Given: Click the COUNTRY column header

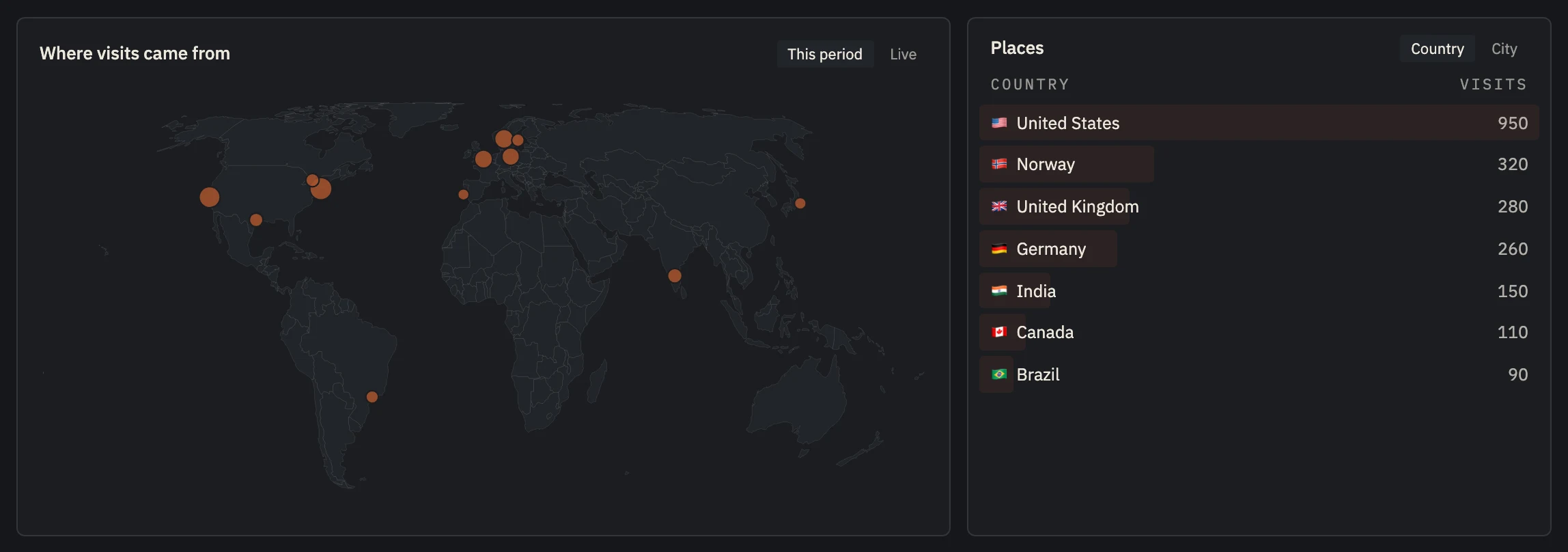Looking at the screenshot, I should coord(1030,84).
